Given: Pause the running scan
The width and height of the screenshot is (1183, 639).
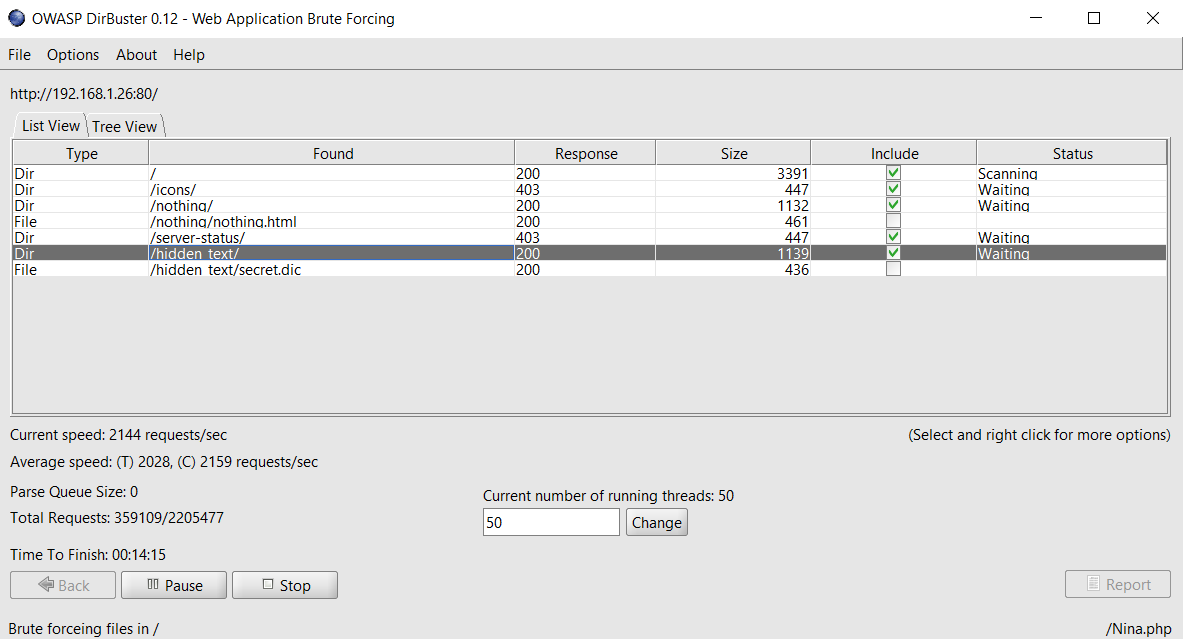Looking at the screenshot, I should pyautogui.click(x=174, y=585).
